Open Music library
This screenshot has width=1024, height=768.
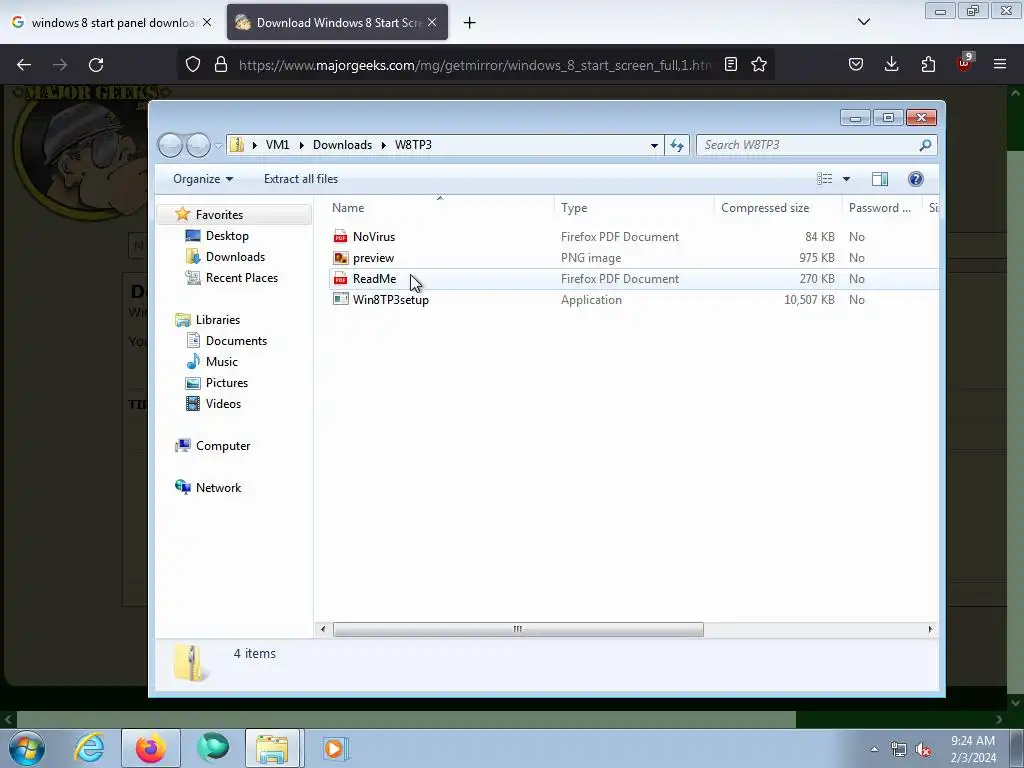221,362
